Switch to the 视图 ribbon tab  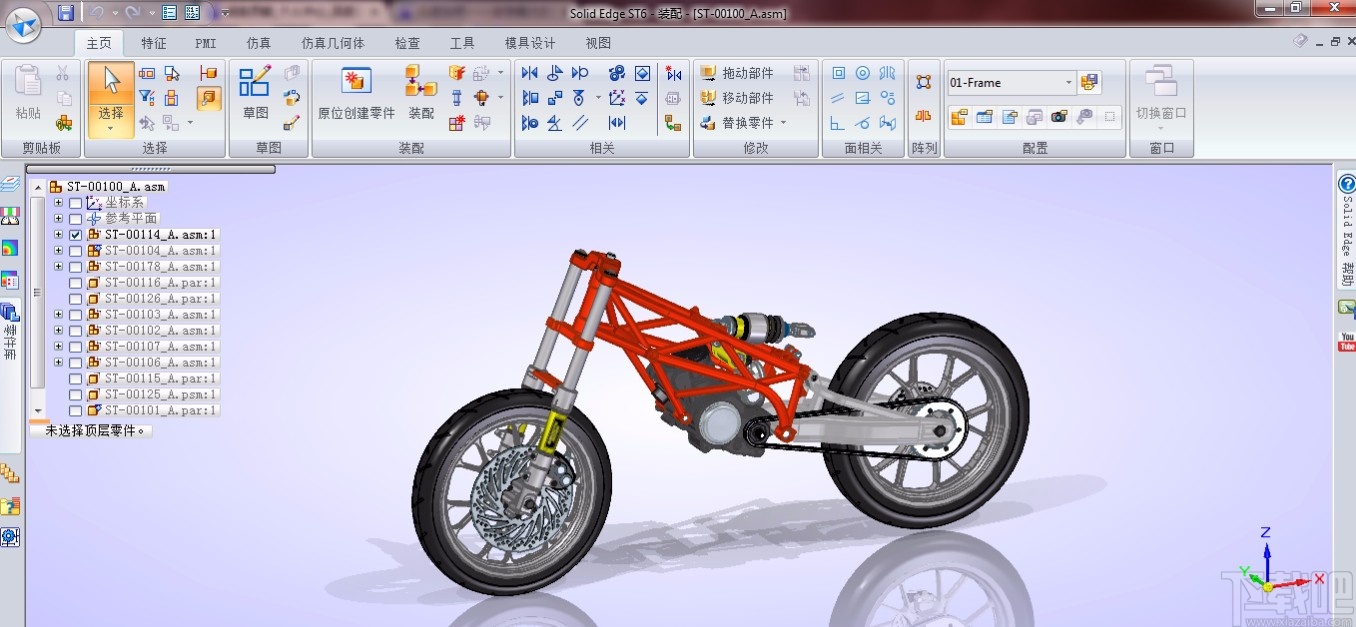coord(597,43)
